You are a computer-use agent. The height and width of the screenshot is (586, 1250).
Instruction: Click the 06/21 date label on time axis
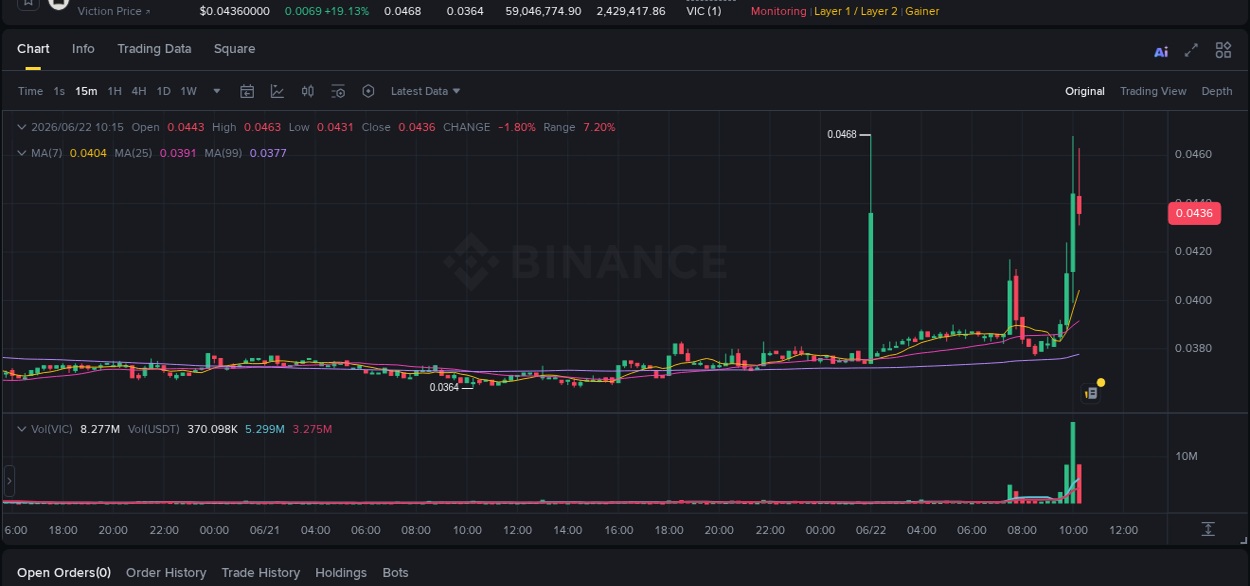tap(264, 530)
